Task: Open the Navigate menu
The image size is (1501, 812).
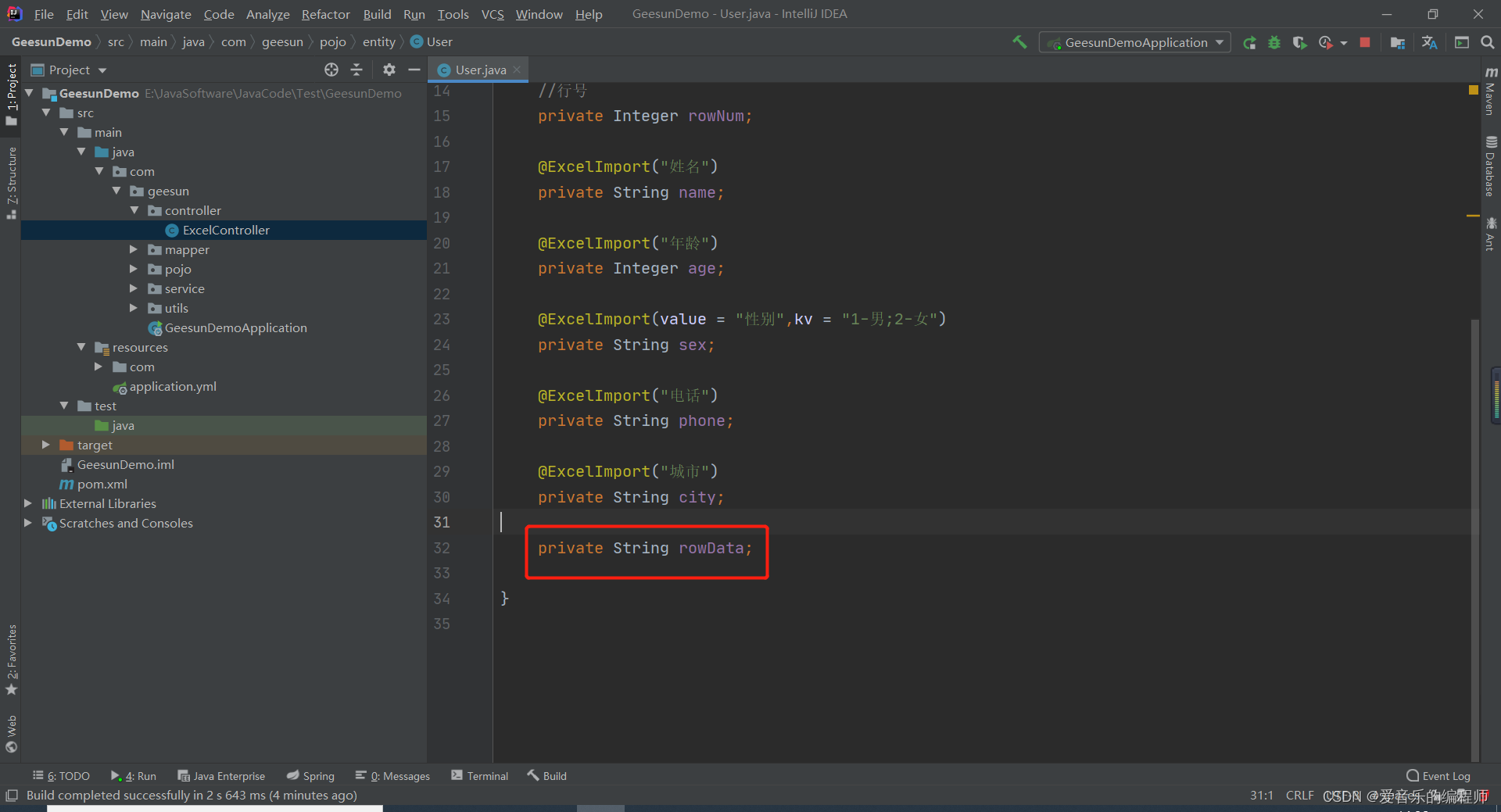Action: click(x=166, y=14)
